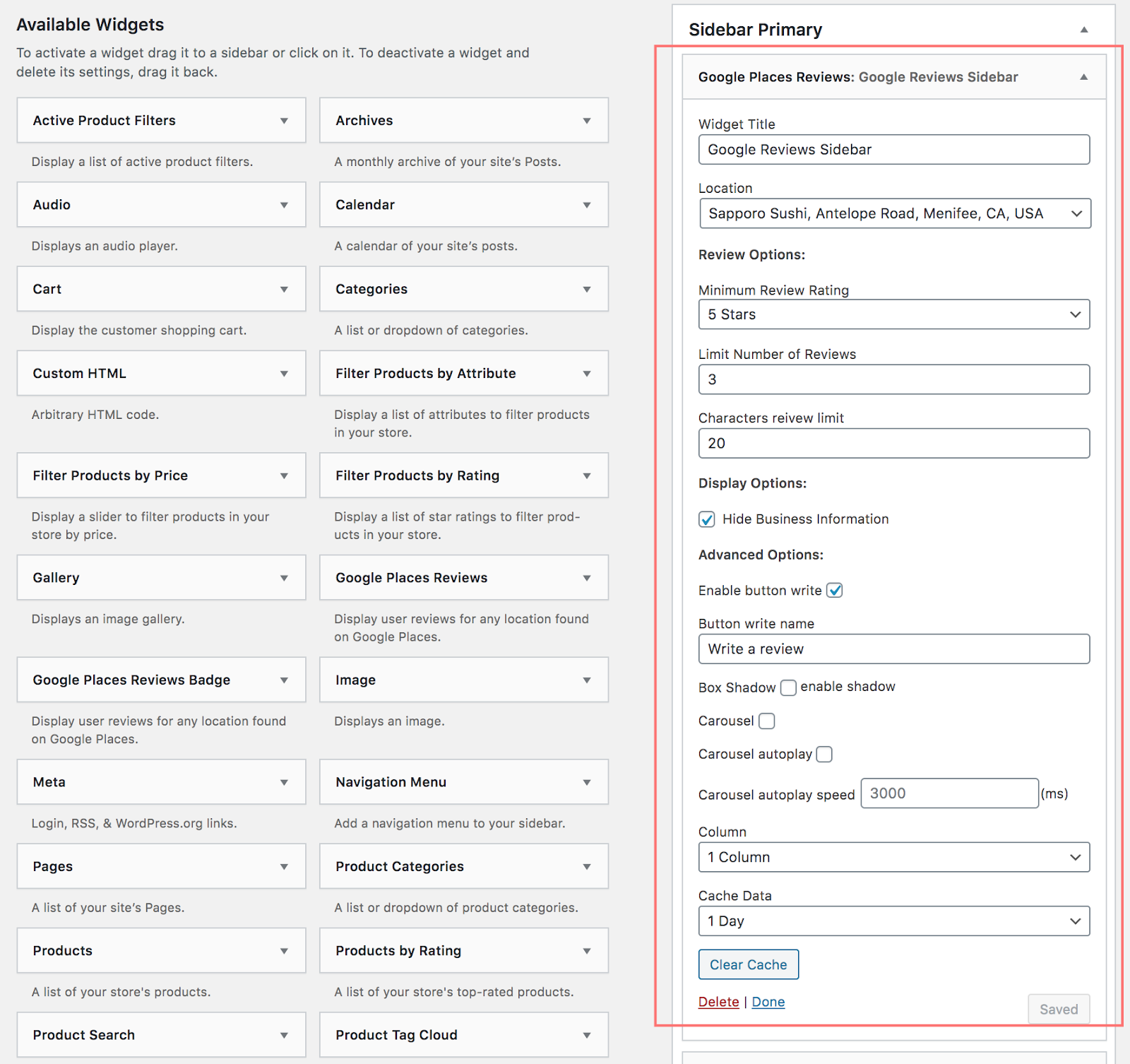
Task: Click the Delete widget link
Action: (x=718, y=1002)
